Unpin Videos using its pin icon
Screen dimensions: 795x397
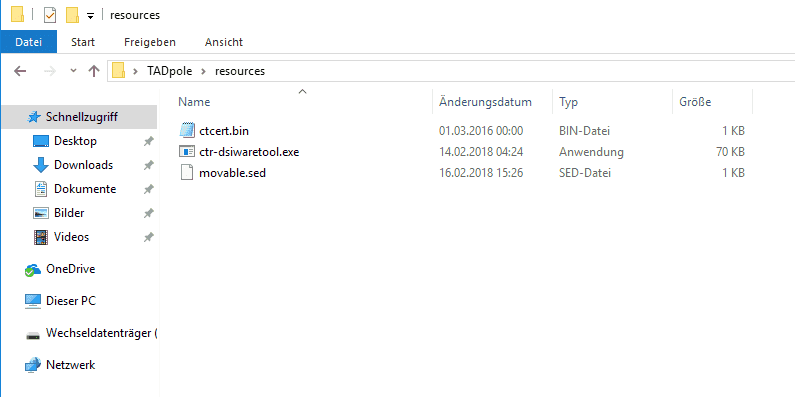coord(148,237)
